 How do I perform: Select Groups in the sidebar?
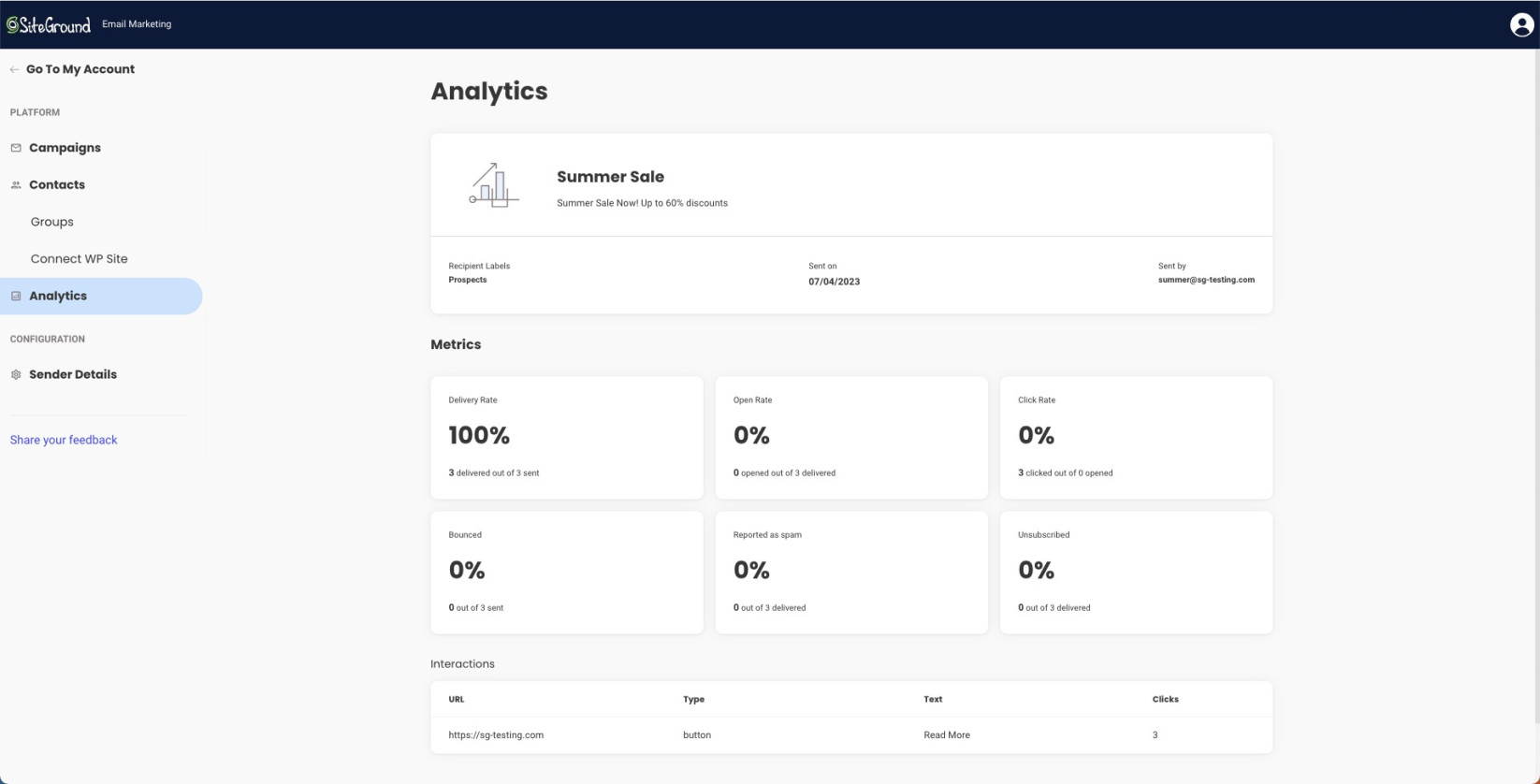pos(52,222)
